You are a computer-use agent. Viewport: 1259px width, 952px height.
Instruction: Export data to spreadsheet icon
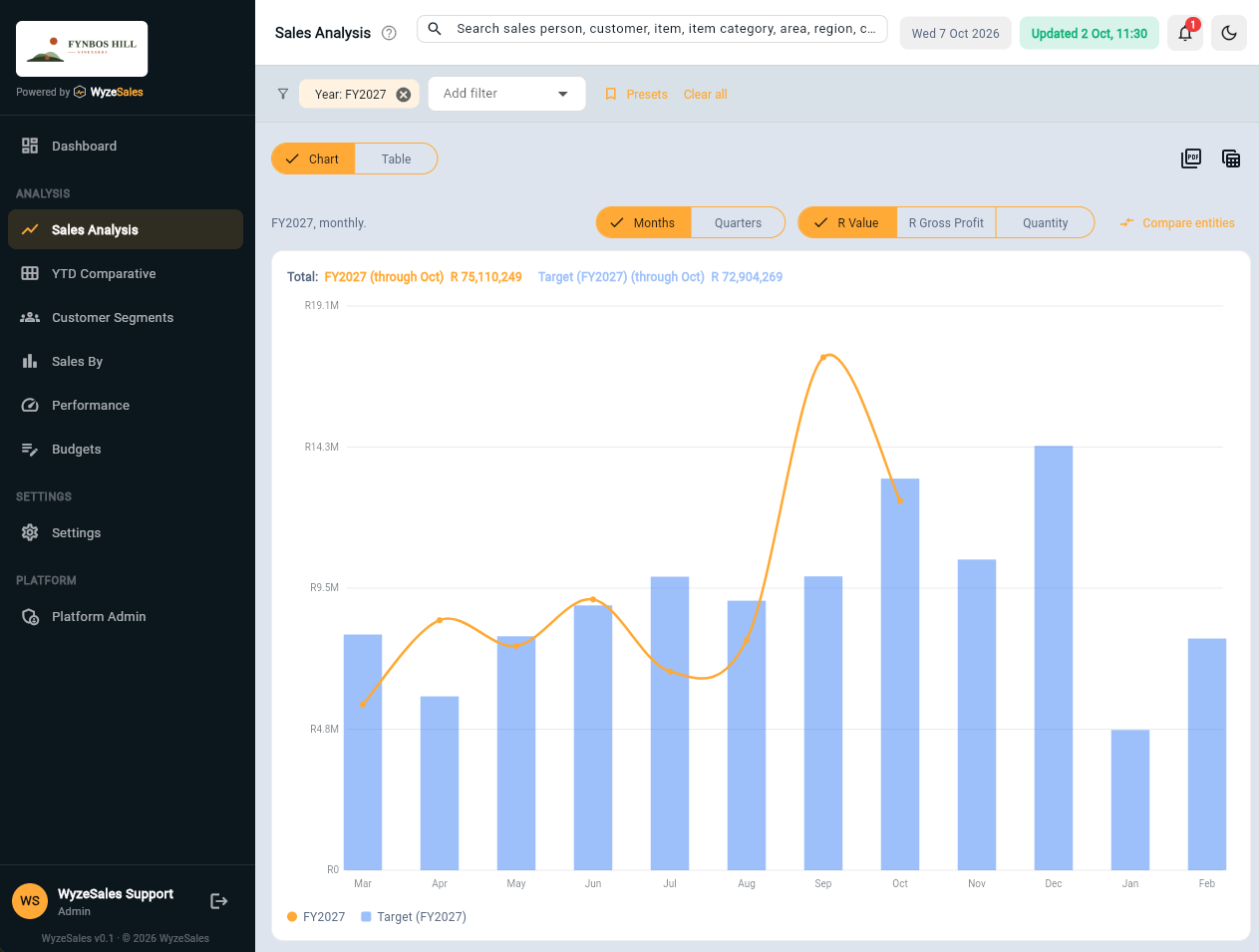(1231, 159)
